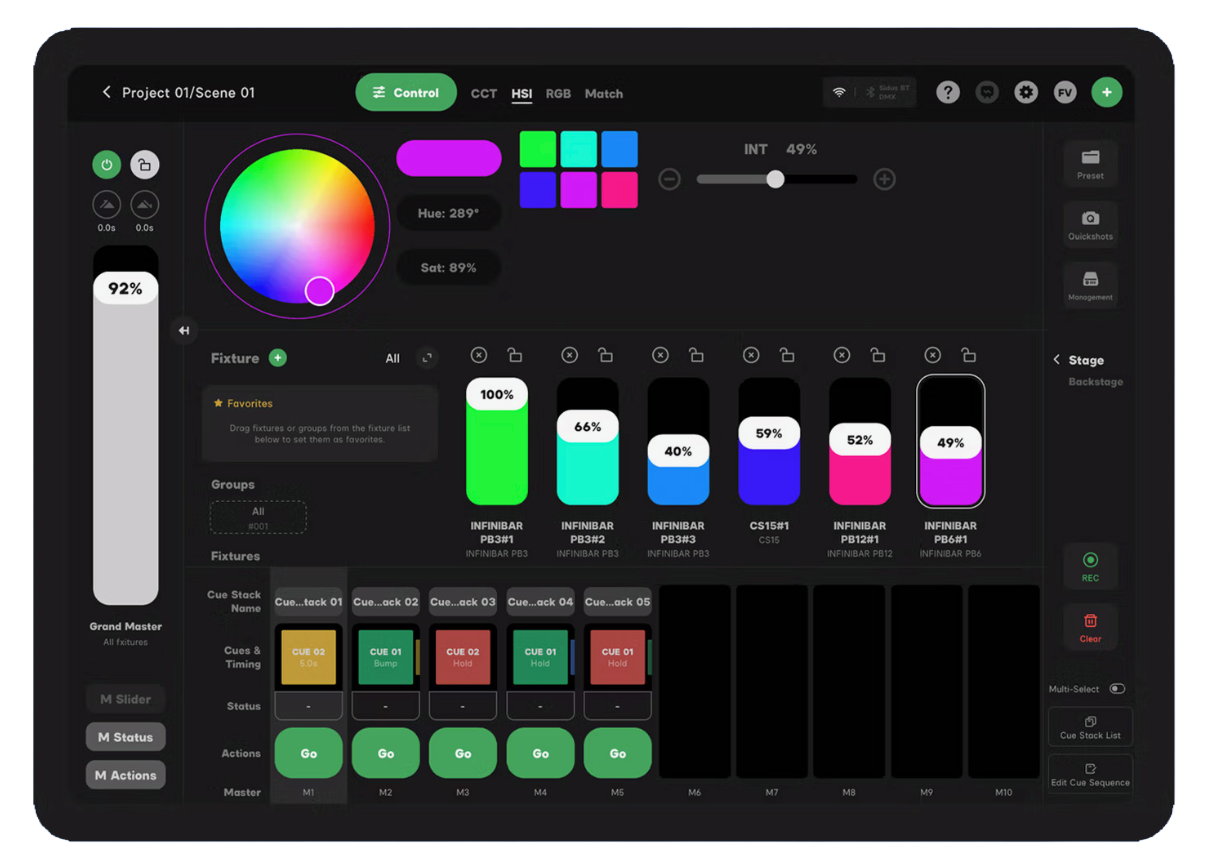1218x858 pixels.
Task: Toggle lock on INFINIBAR PB3#1
Action: tap(515, 354)
